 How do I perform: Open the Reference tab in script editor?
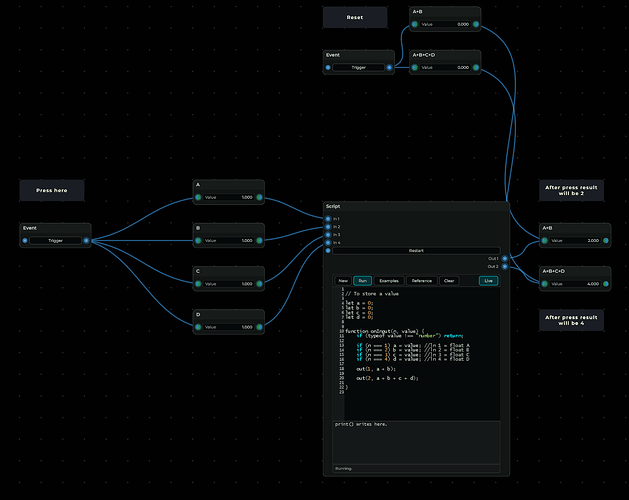(422, 281)
